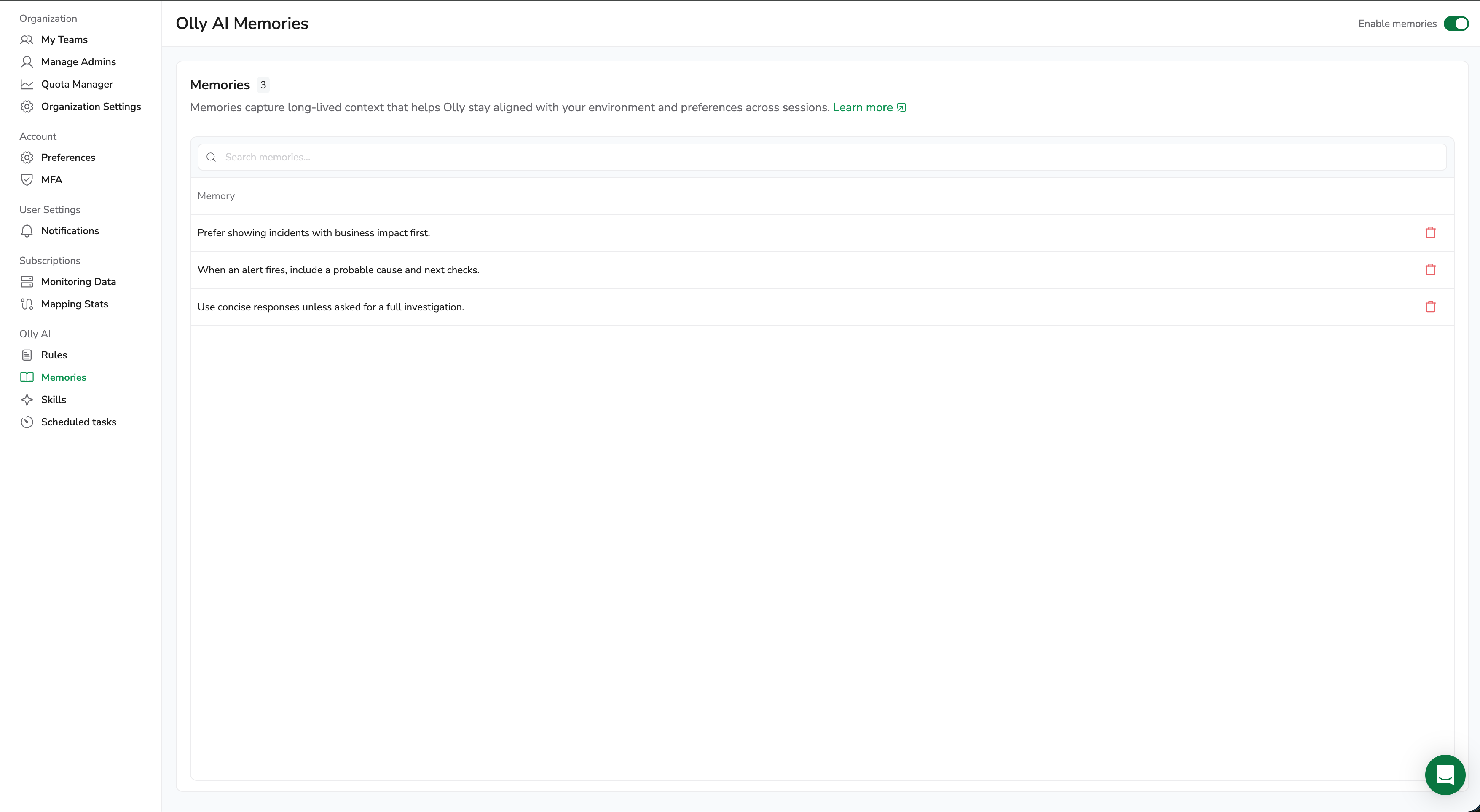
Task: Select "Use concise responses" memory row
Action: (822, 307)
